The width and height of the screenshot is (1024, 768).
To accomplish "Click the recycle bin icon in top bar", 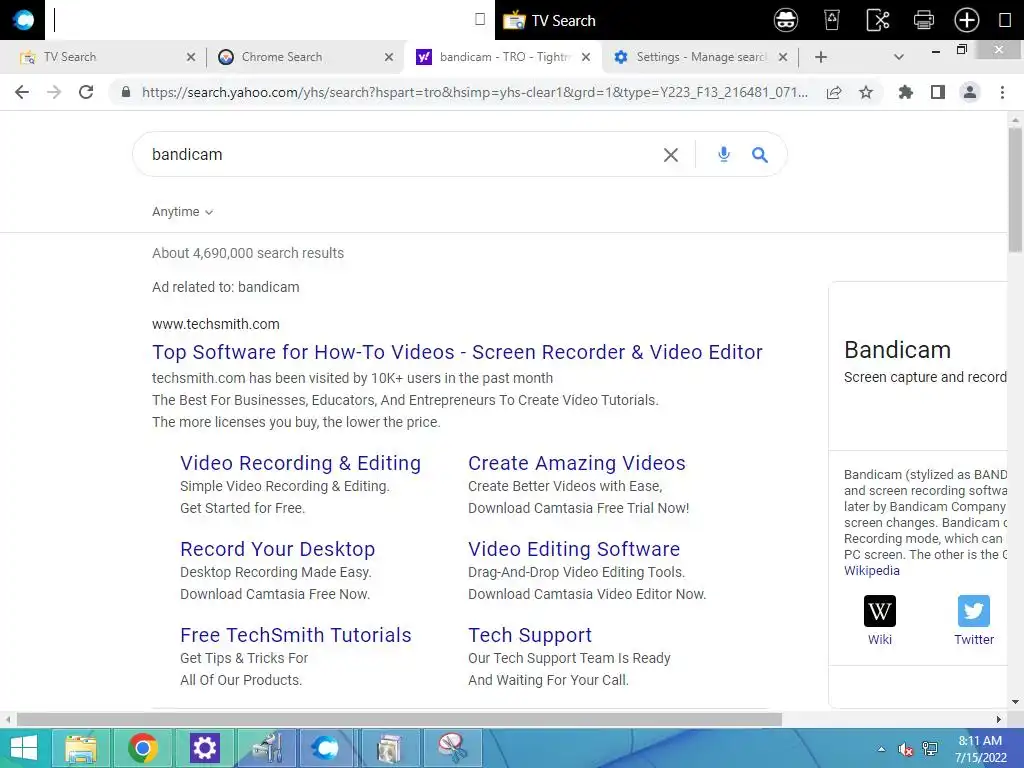I will coord(831,20).
